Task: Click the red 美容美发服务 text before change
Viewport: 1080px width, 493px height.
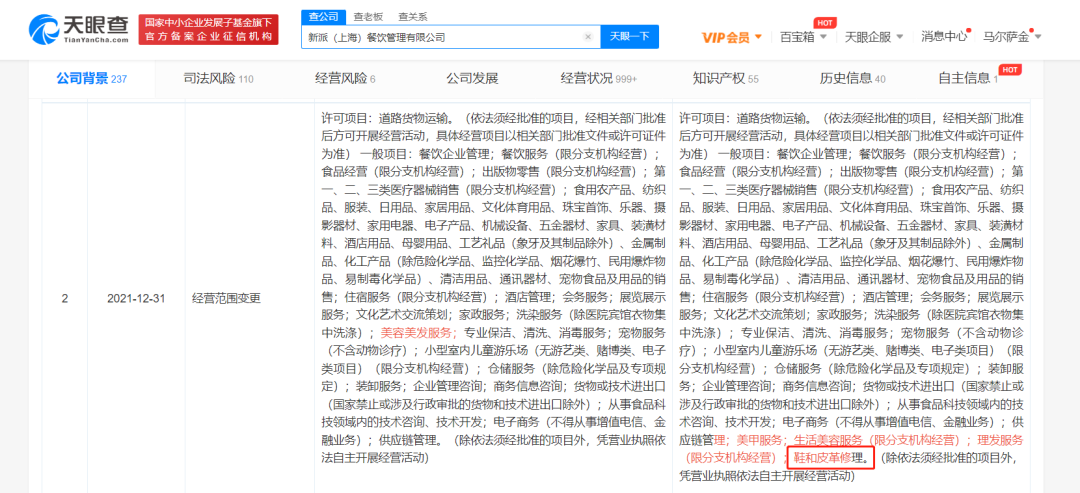Action: tap(419, 332)
